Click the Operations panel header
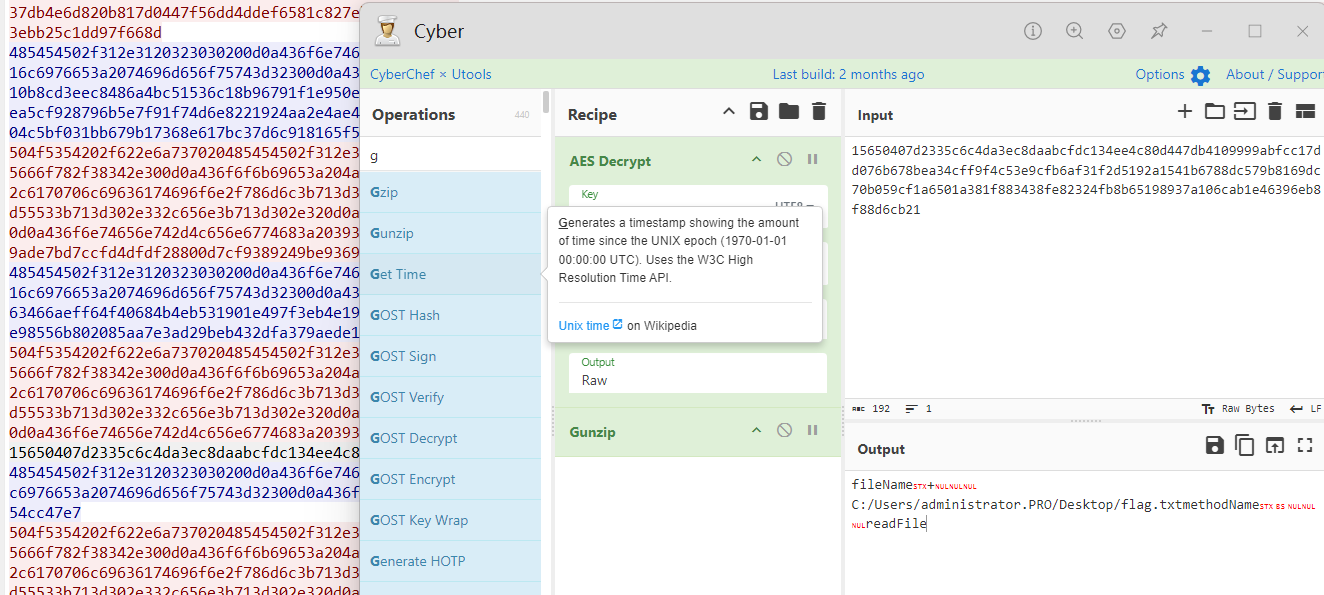Image resolution: width=1324 pixels, height=595 pixels. [414, 114]
